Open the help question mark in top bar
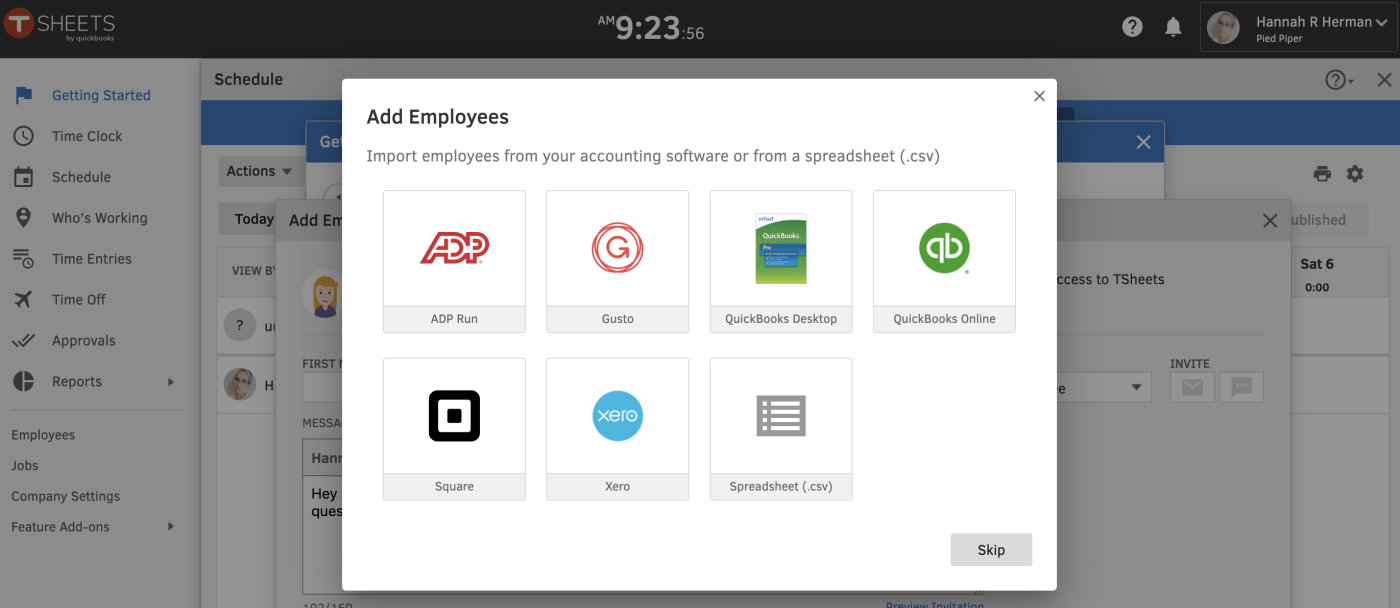This screenshot has width=1400, height=608. click(1132, 27)
